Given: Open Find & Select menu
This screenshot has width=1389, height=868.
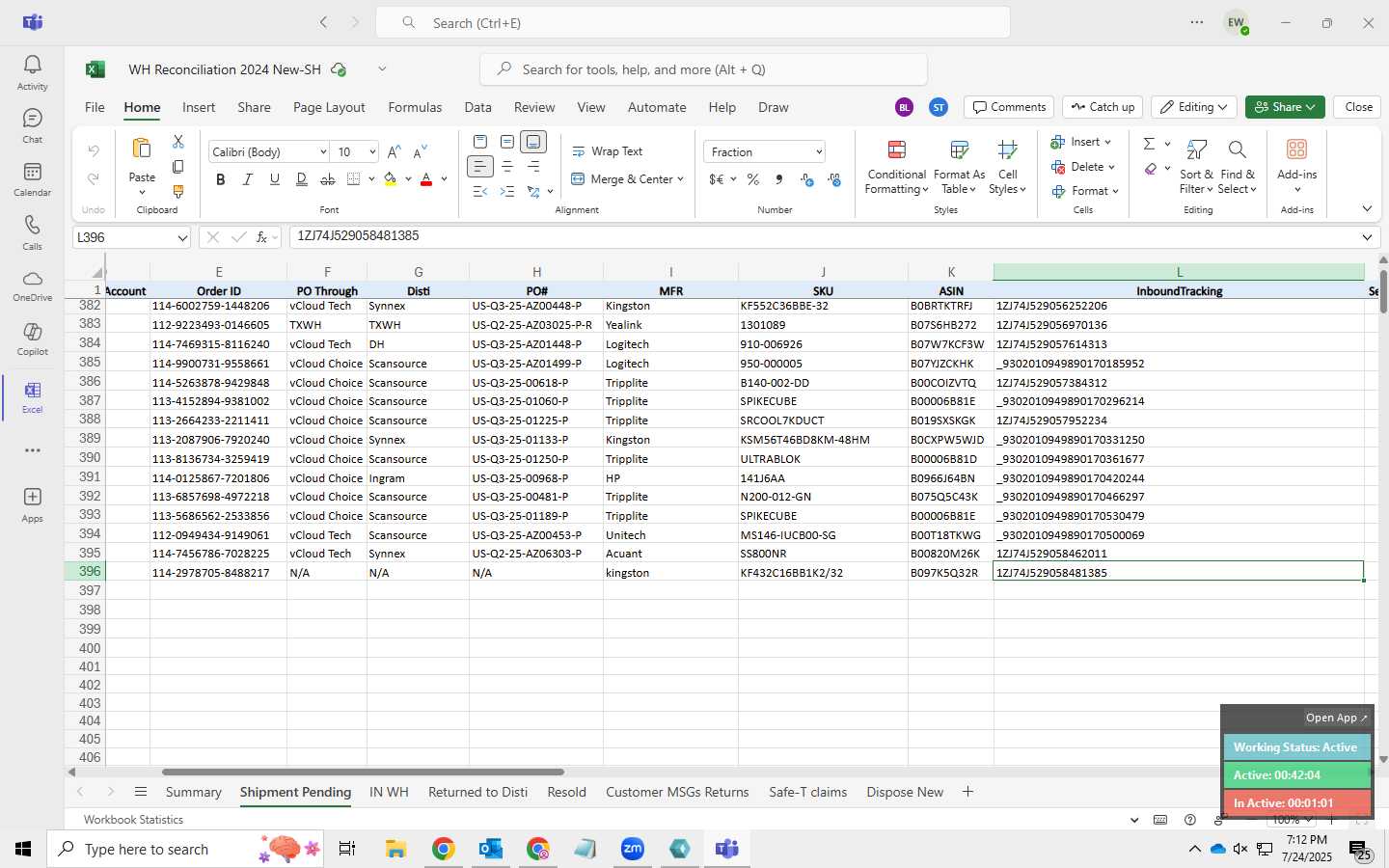Looking at the screenshot, I should 1238,168.
